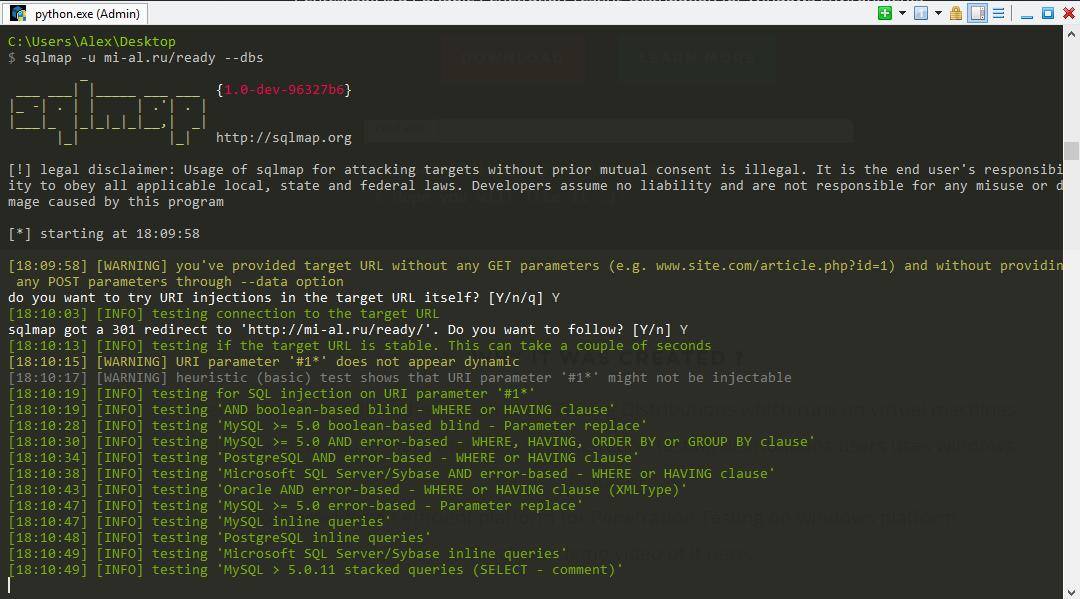Viewport: 1080px width, 599px height.
Task: Click the 'heuristic (basic) test shows' warning line
Action: click(399, 377)
